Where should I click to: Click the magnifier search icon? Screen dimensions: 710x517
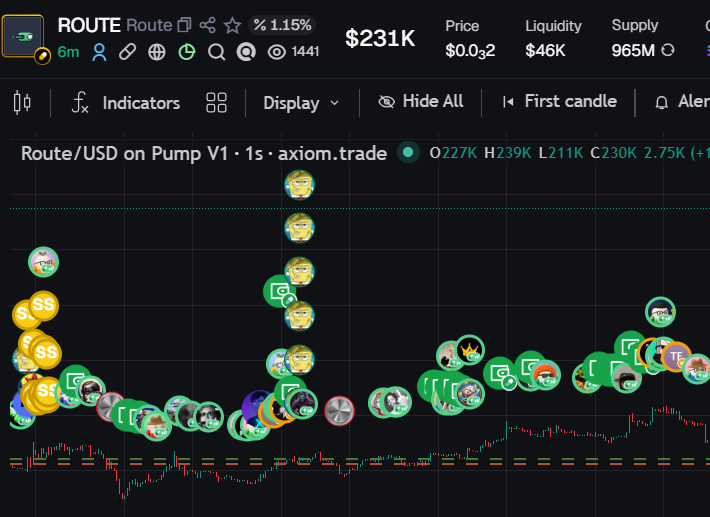(x=216, y=52)
